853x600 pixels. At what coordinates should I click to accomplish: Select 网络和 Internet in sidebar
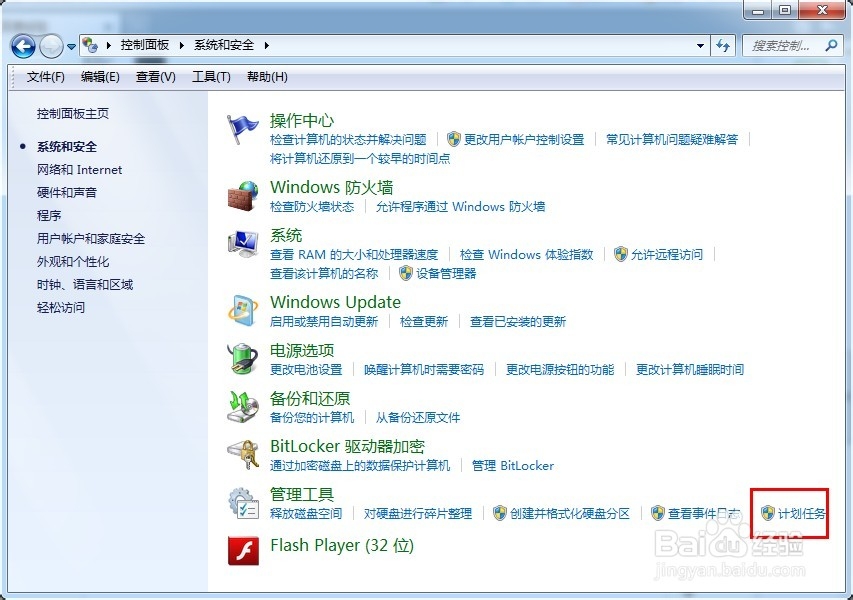coord(79,170)
